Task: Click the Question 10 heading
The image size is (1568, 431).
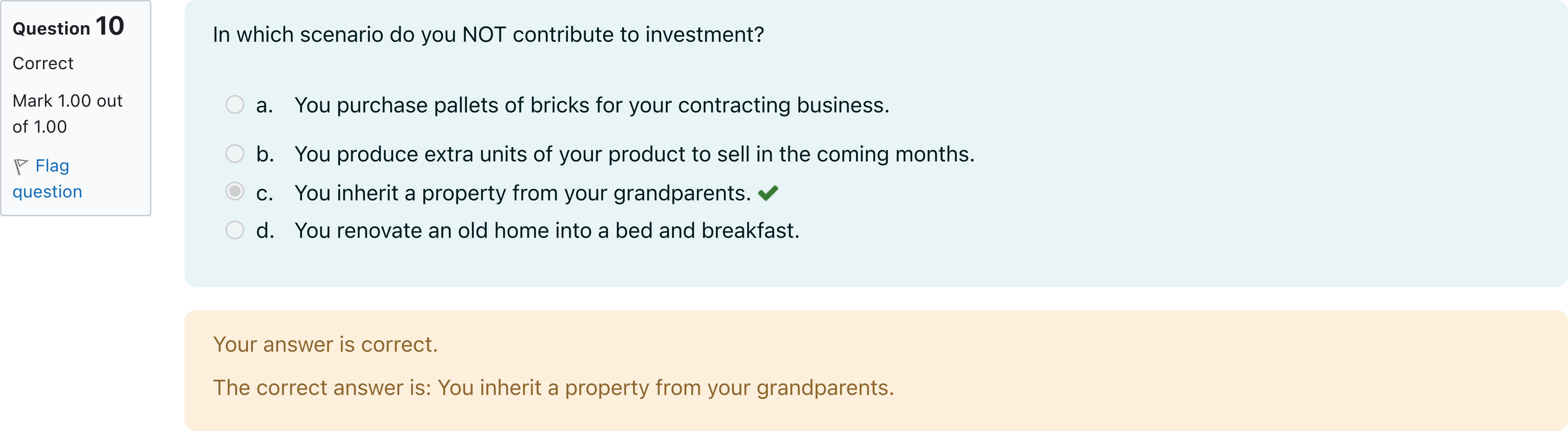Action: tap(68, 27)
